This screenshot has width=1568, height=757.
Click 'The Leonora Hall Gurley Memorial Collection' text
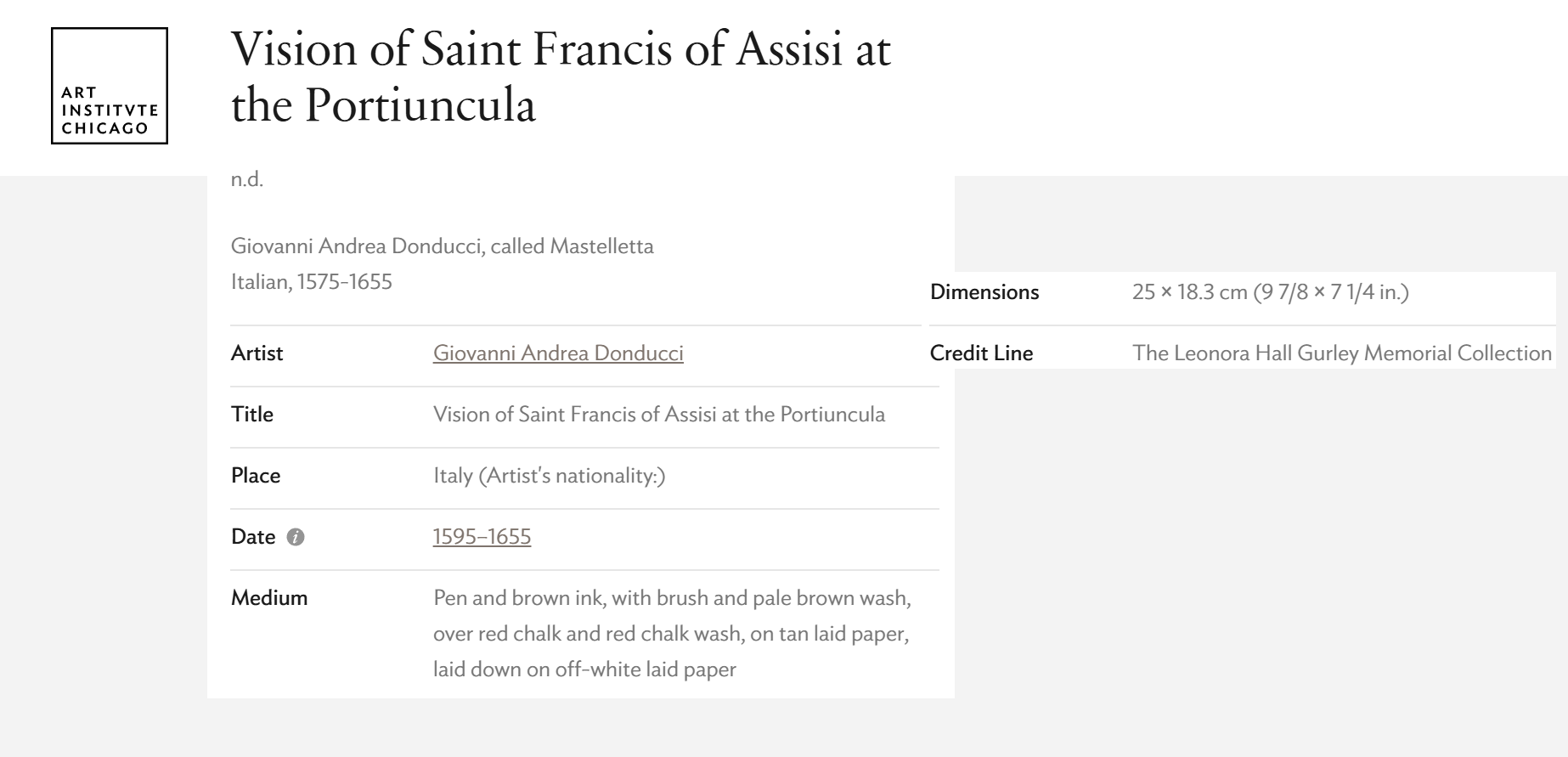[x=1341, y=353]
